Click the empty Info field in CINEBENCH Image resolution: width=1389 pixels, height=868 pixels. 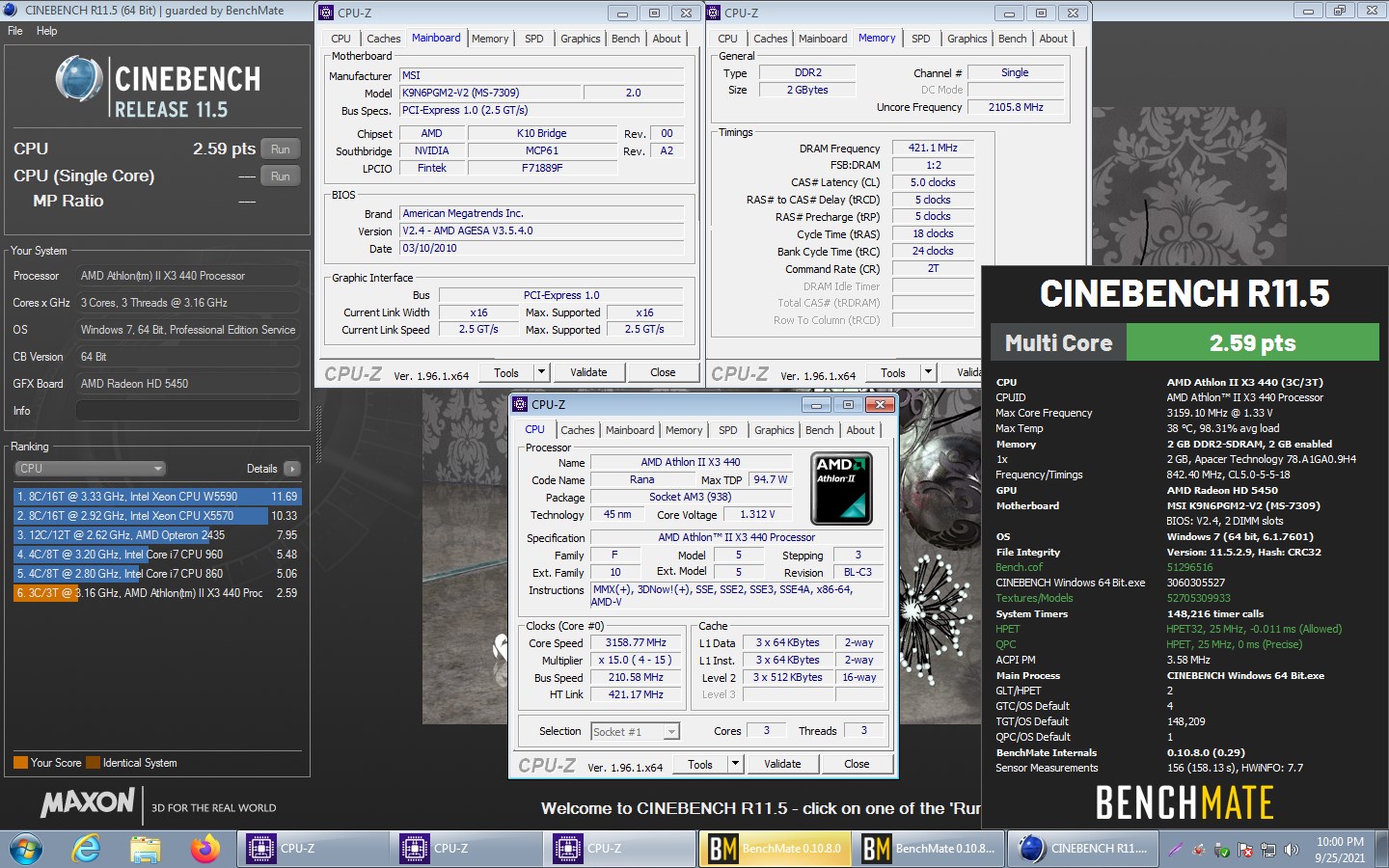[x=188, y=411]
